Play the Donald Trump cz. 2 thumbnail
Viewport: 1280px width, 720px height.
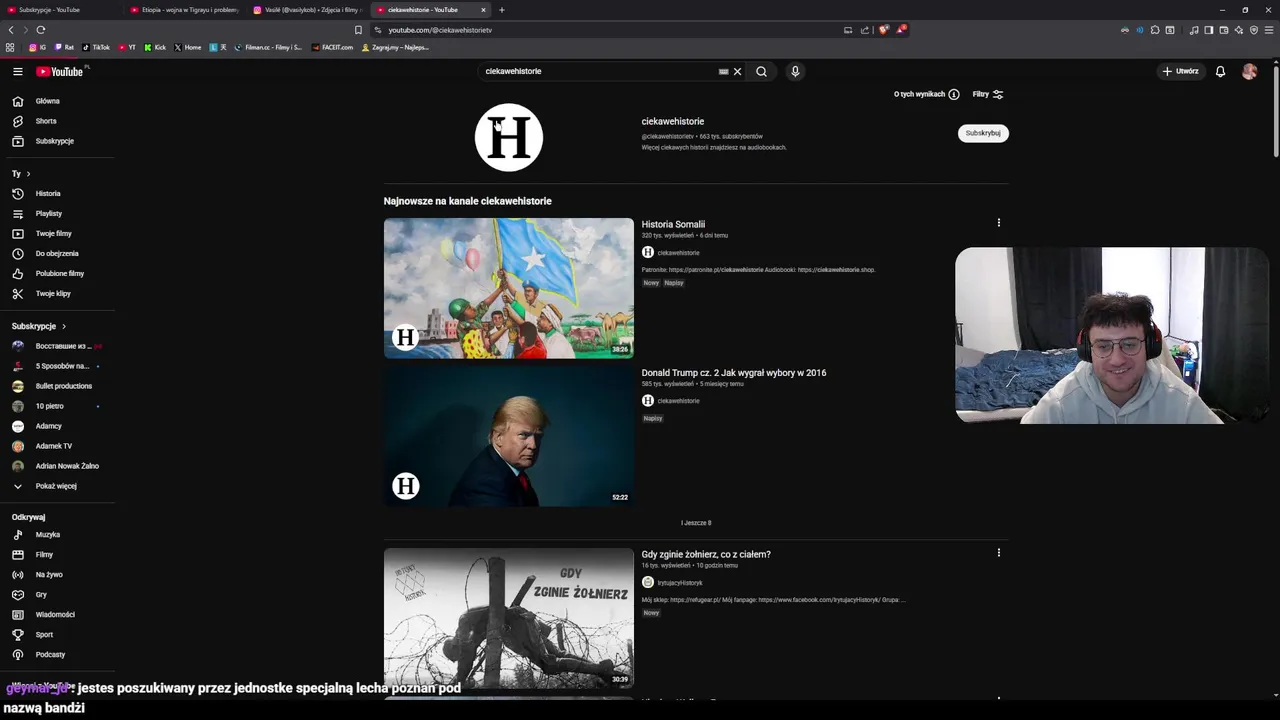coord(509,436)
